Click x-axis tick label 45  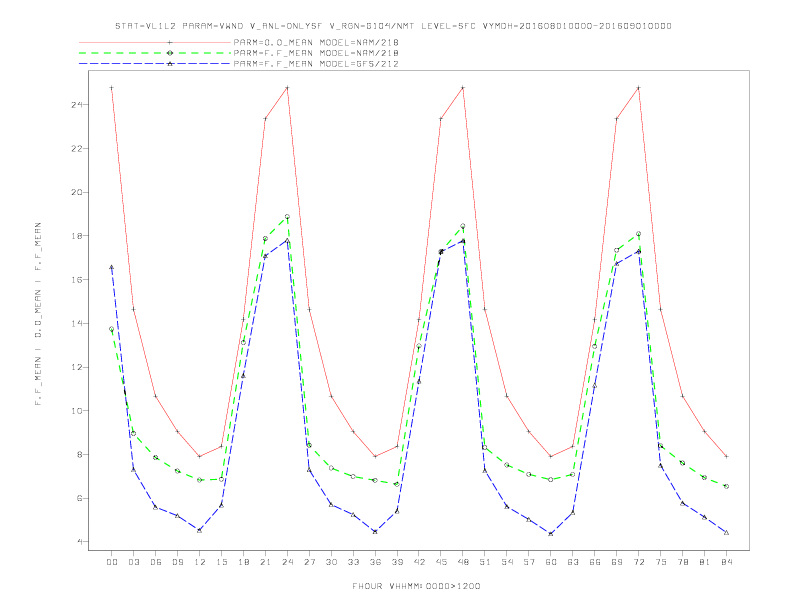point(441,562)
